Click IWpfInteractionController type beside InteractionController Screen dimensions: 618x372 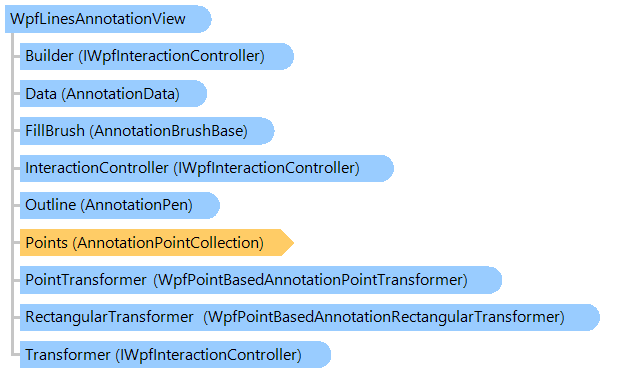click(x=267, y=168)
